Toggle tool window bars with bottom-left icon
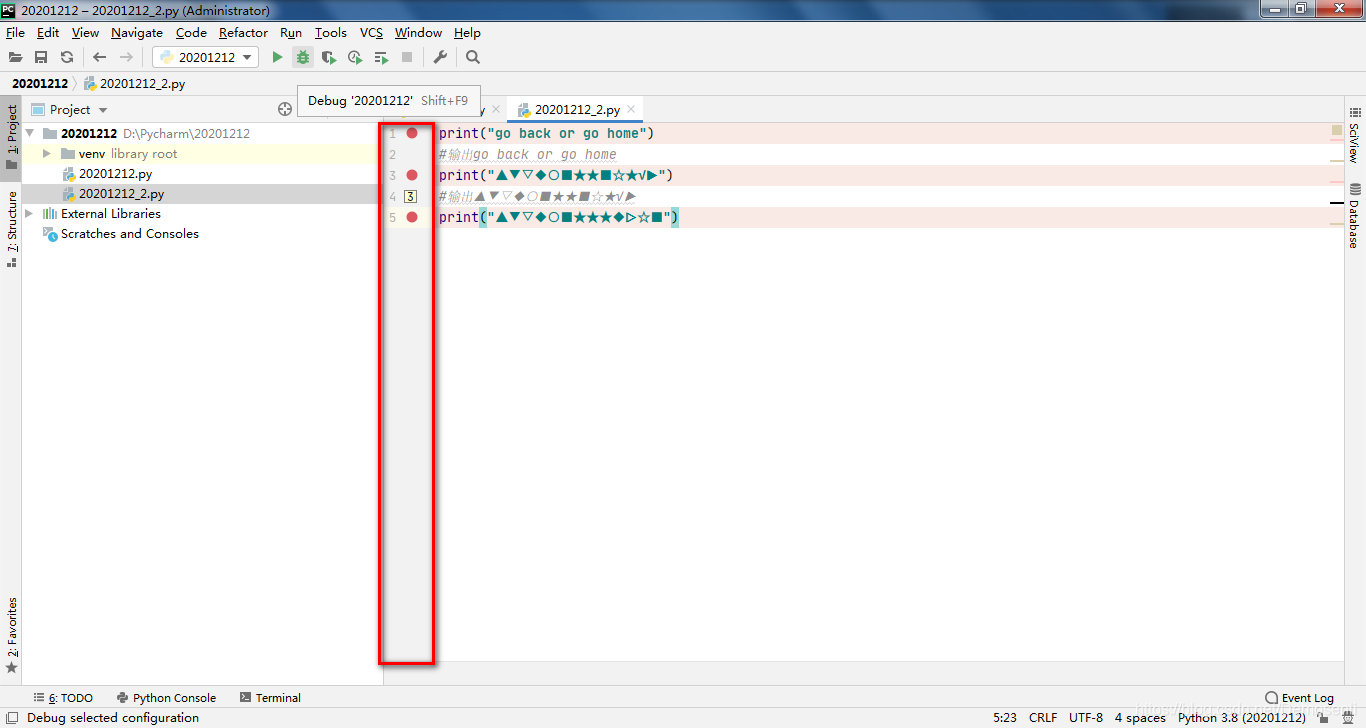 (11, 717)
